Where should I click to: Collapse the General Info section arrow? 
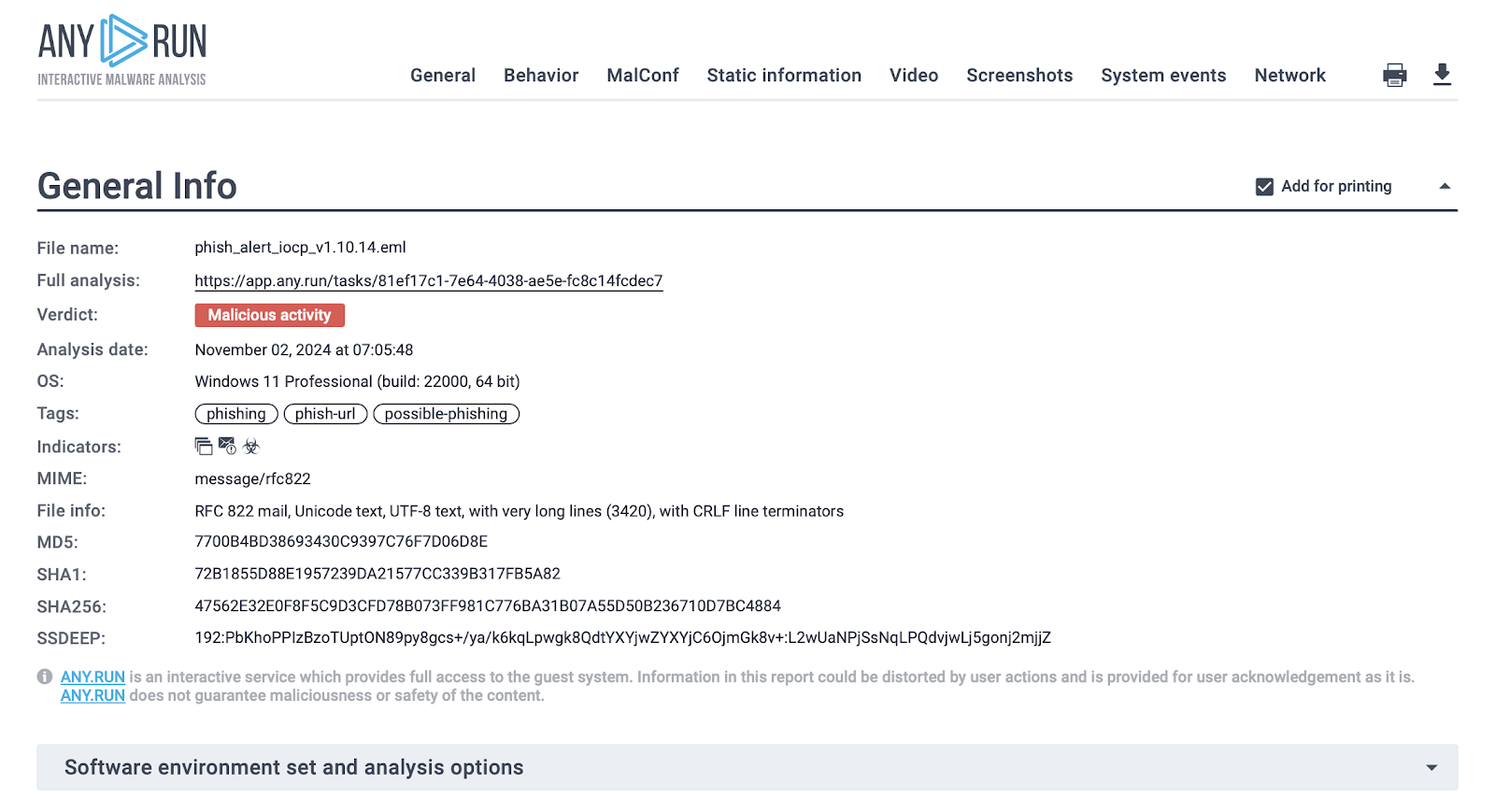point(1445,186)
